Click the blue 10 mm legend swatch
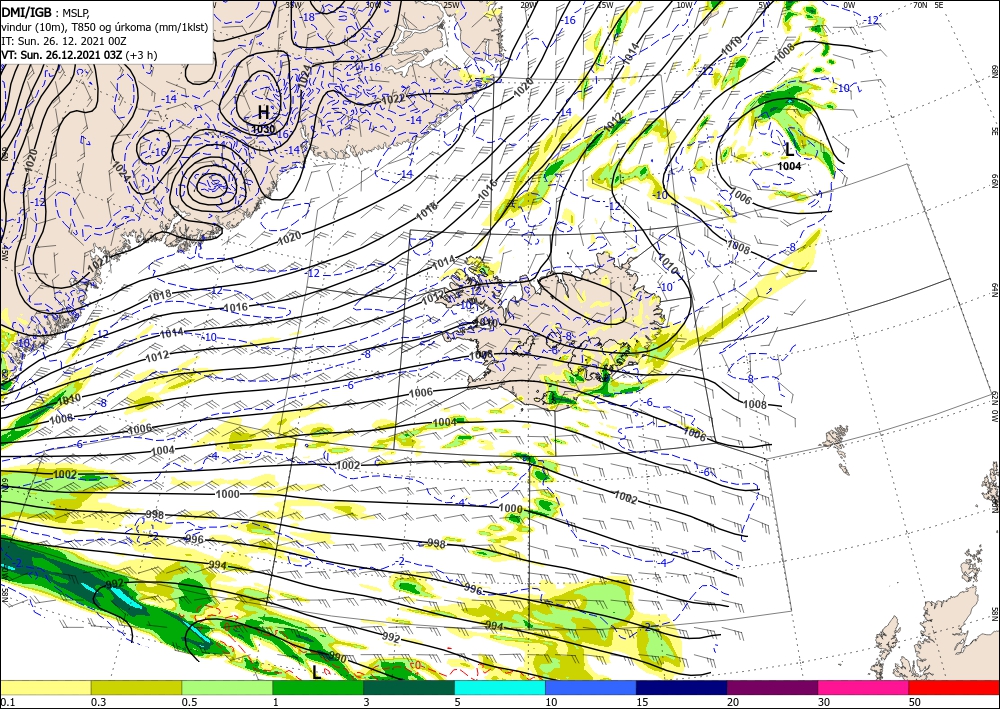This screenshot has width=1000, height=709. click(x=591, y=687)
